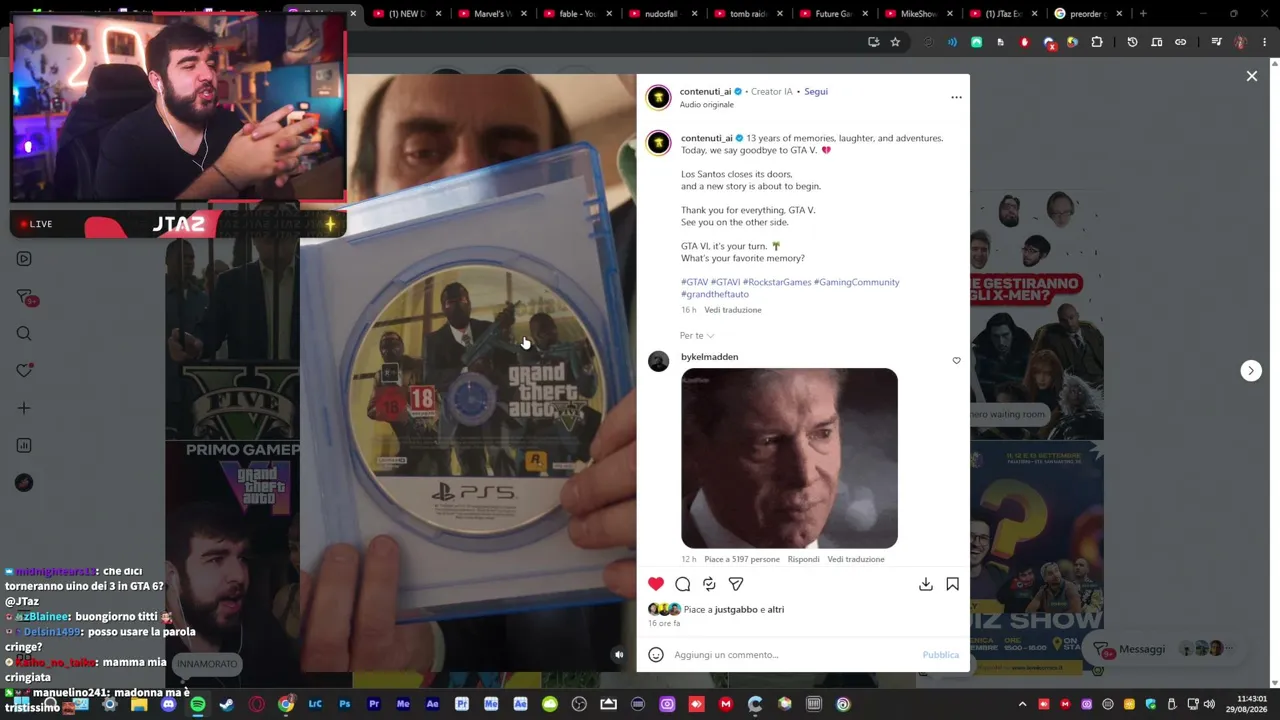Open the 'altri' likers list
1280x720 pixels.
pyautogui.click(x=775, y=609)
